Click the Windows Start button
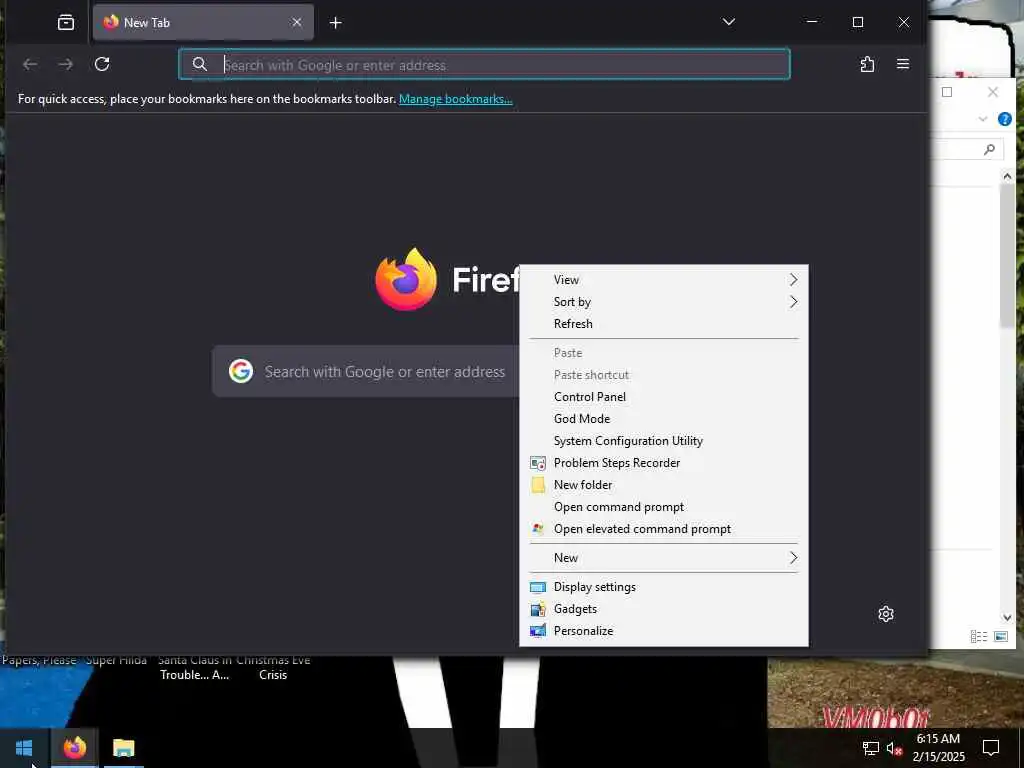The width and height of the screenshot is (1024, 768). tap(24, 748)
